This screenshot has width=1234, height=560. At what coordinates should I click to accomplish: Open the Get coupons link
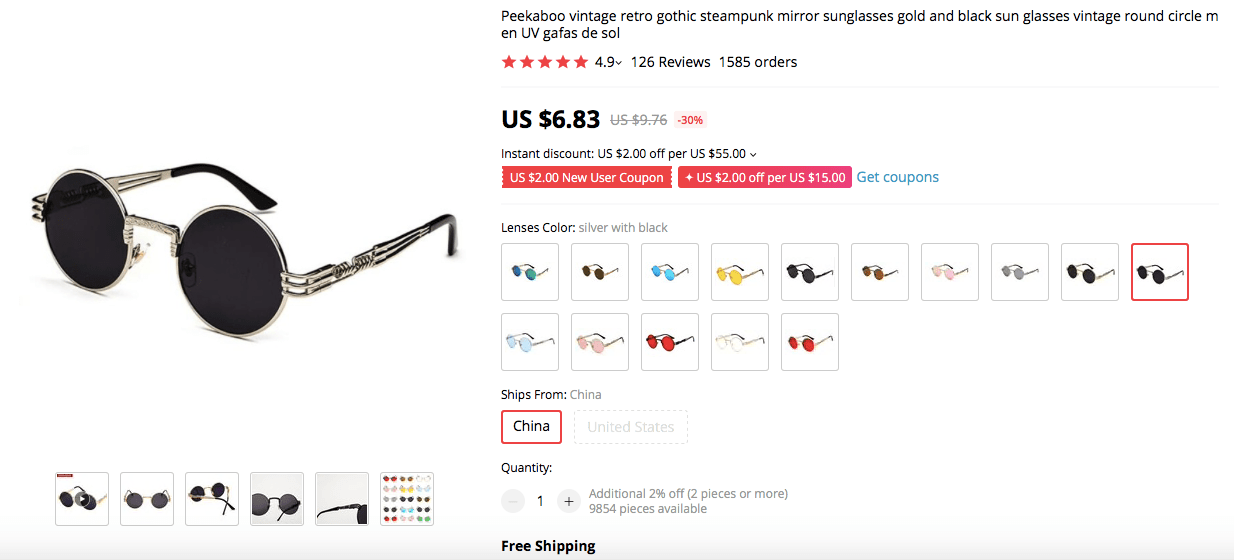[897, 177]
